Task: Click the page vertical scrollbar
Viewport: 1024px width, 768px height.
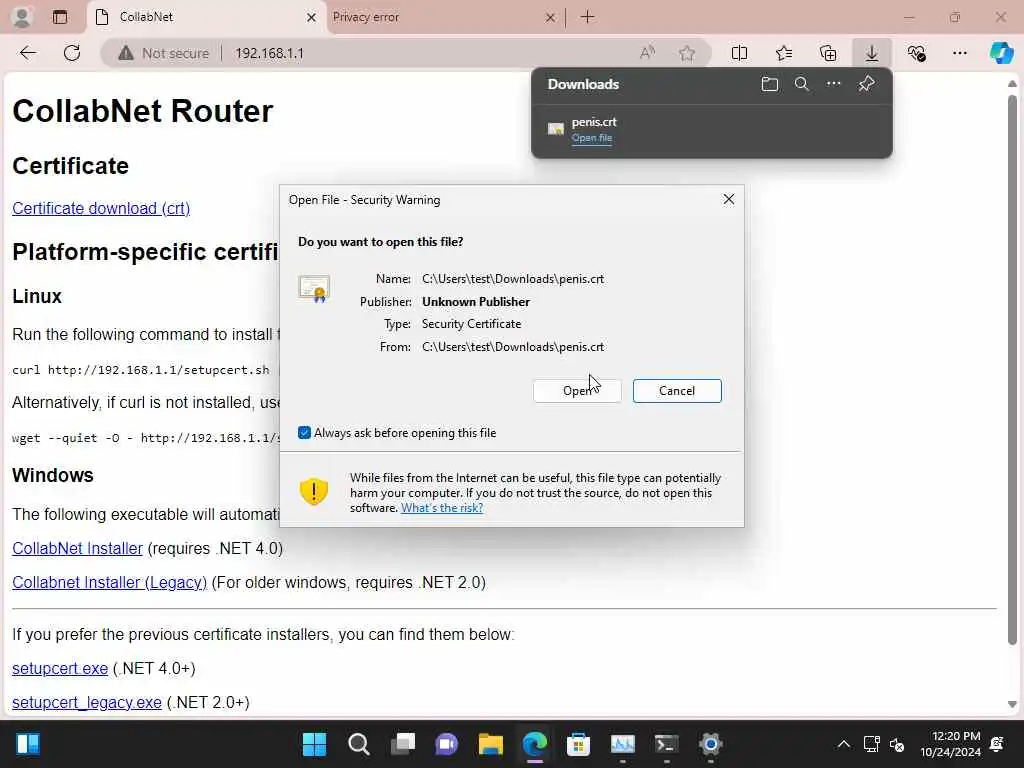Action: pyautogui.click(x=1012, y=369)
